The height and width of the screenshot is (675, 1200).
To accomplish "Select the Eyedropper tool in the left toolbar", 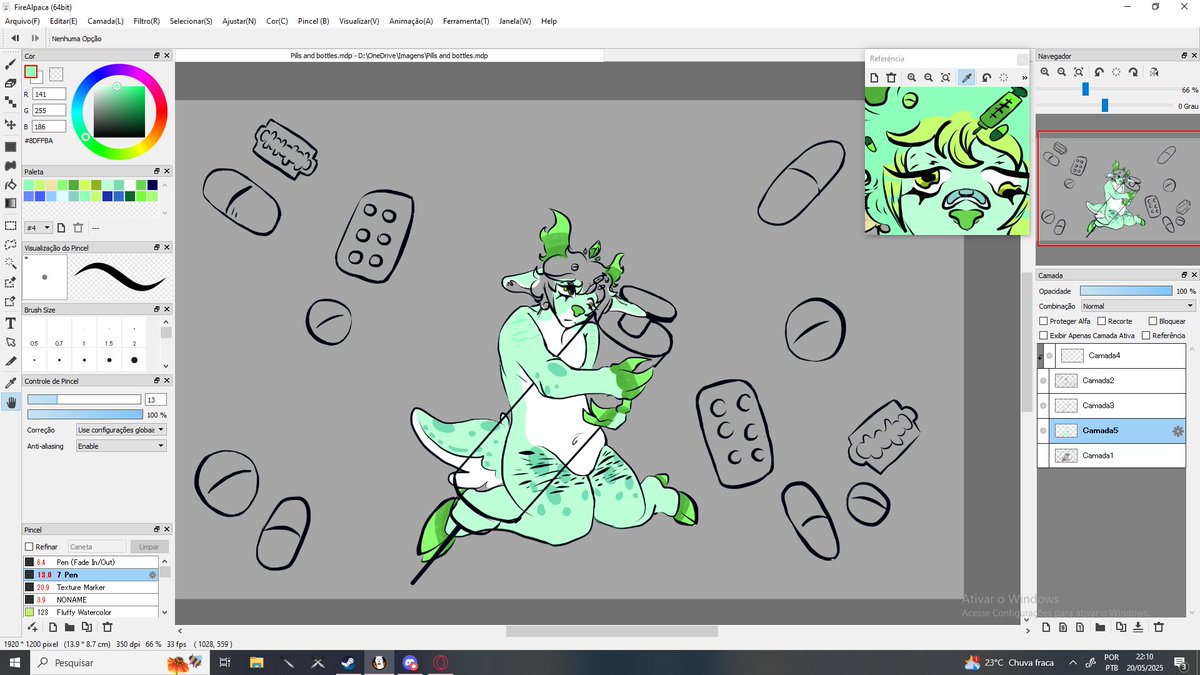I will point(10,382).
